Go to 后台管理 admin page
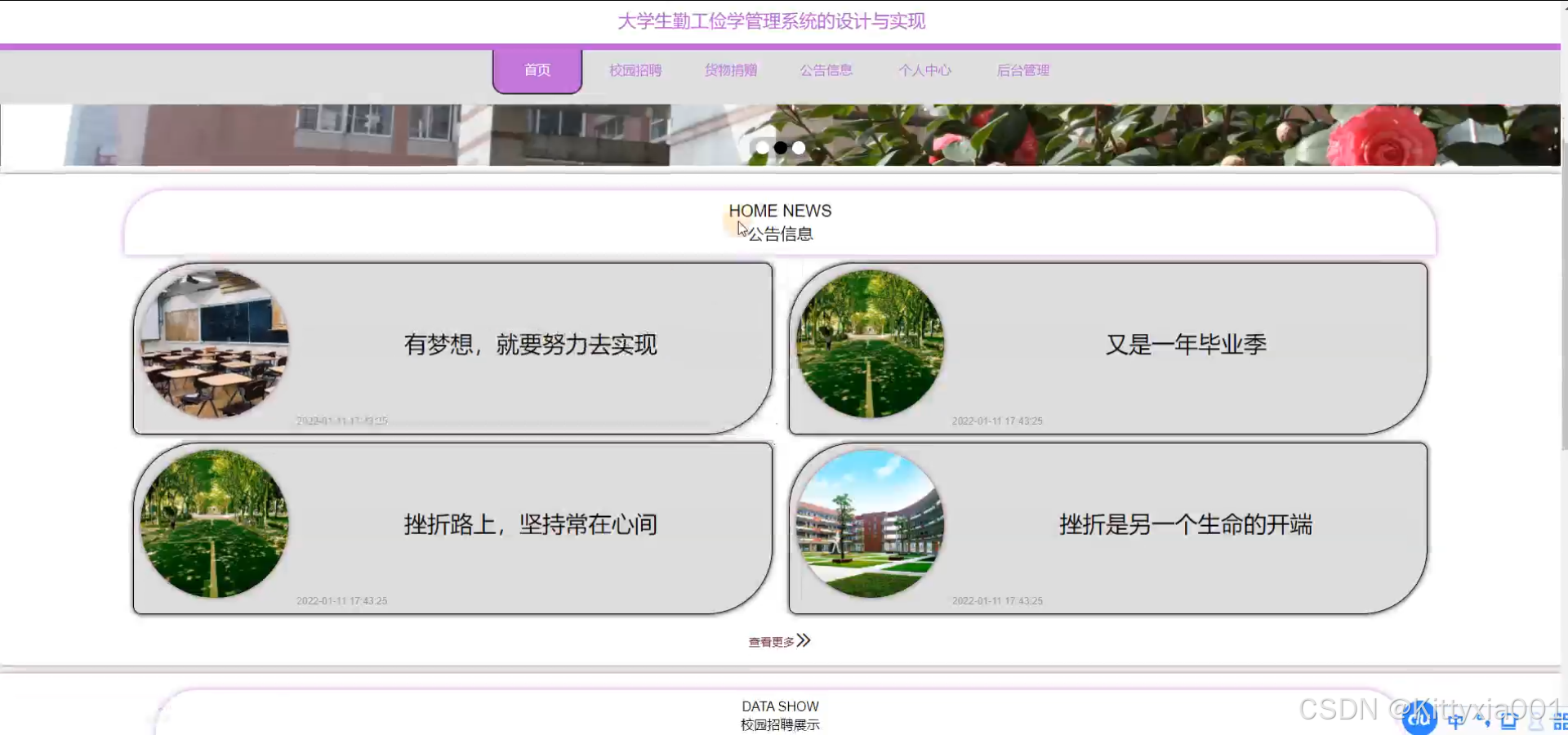 [1023, 71]
